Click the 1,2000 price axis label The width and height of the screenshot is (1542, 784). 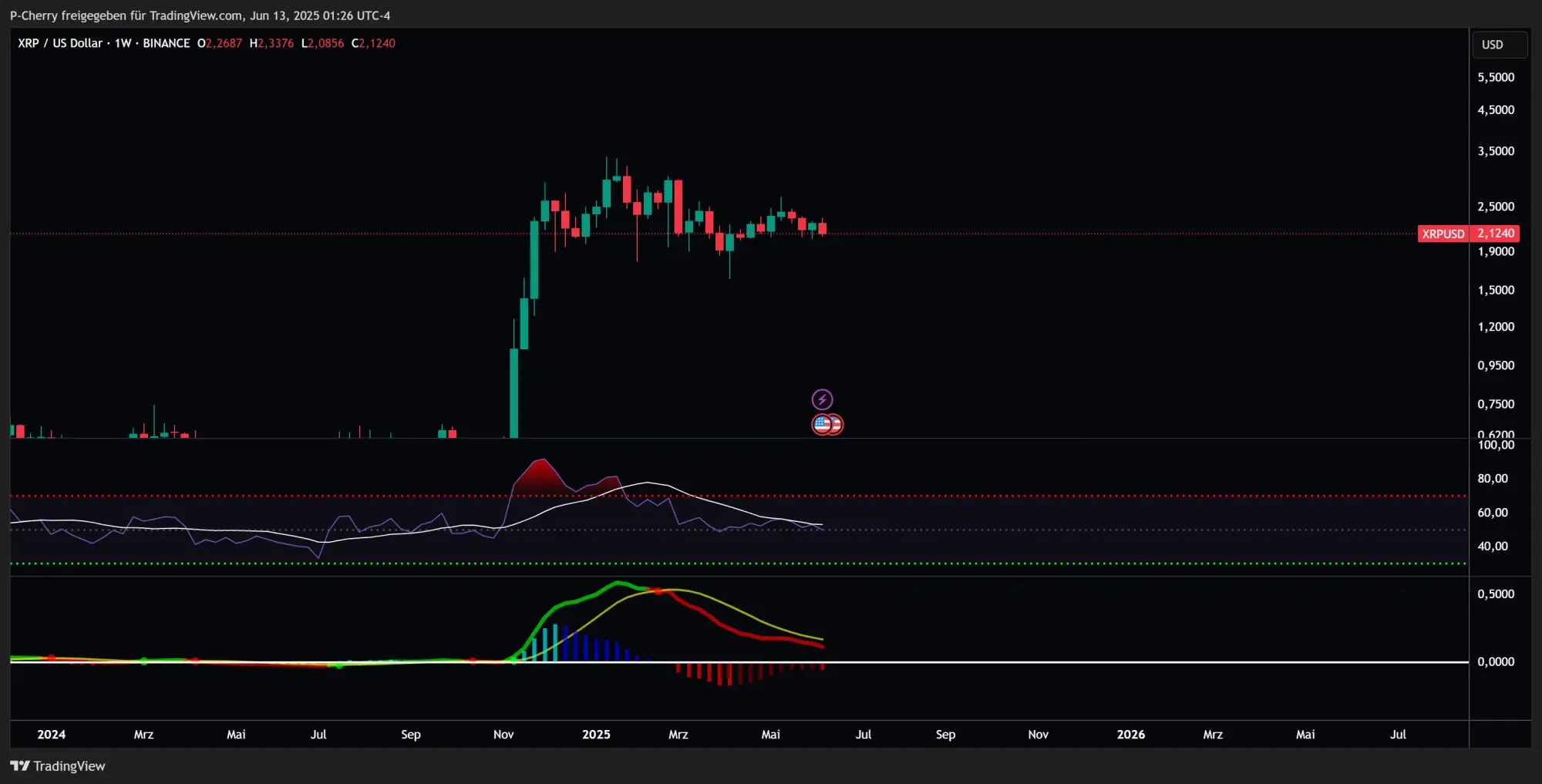1496,327
